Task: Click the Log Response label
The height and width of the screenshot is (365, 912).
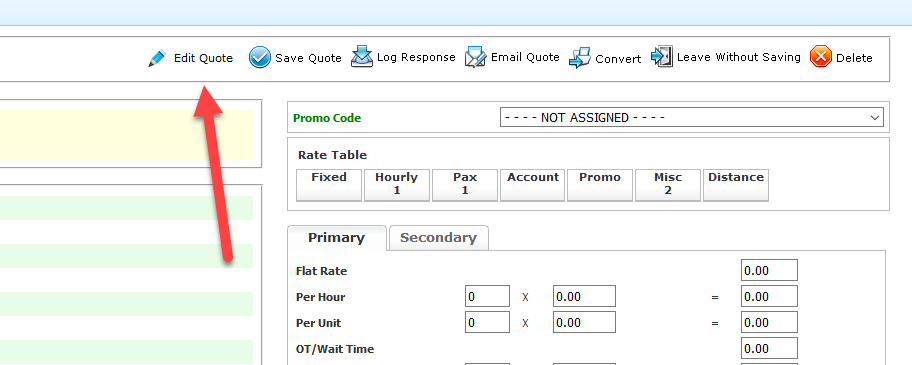Action: coord(416,58)
